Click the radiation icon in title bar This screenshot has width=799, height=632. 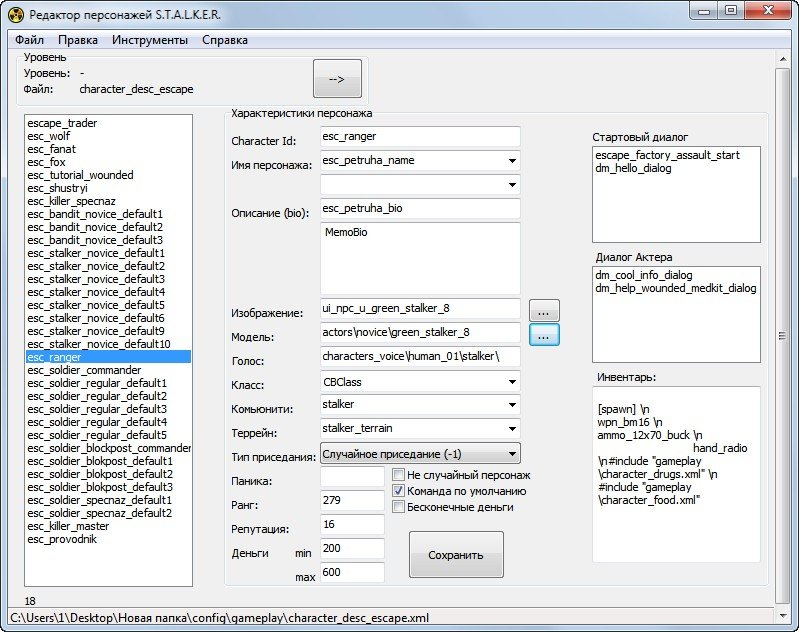15,13
